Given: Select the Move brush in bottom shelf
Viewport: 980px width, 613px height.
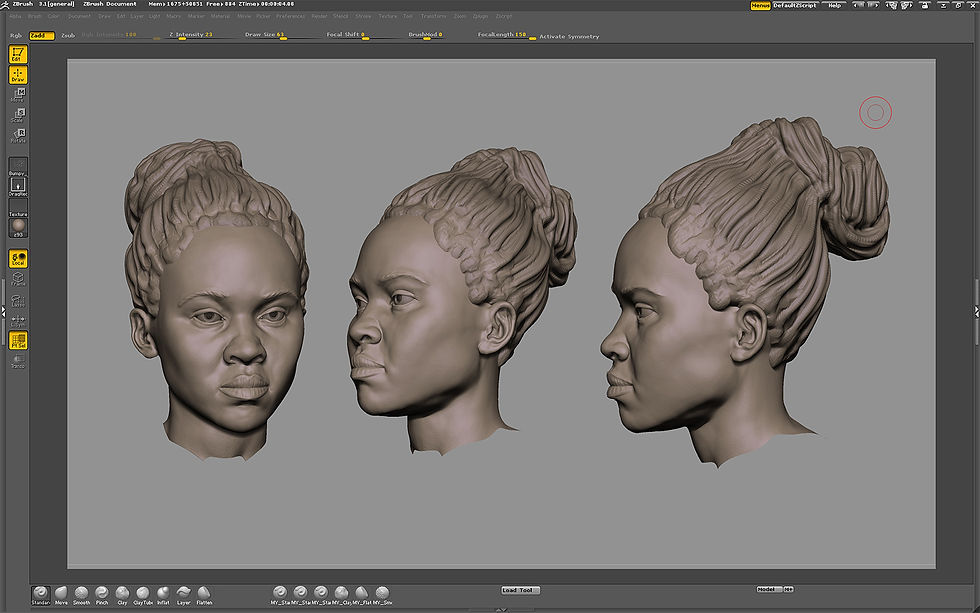Looking at the screenshot, I should tap(61, 593).
